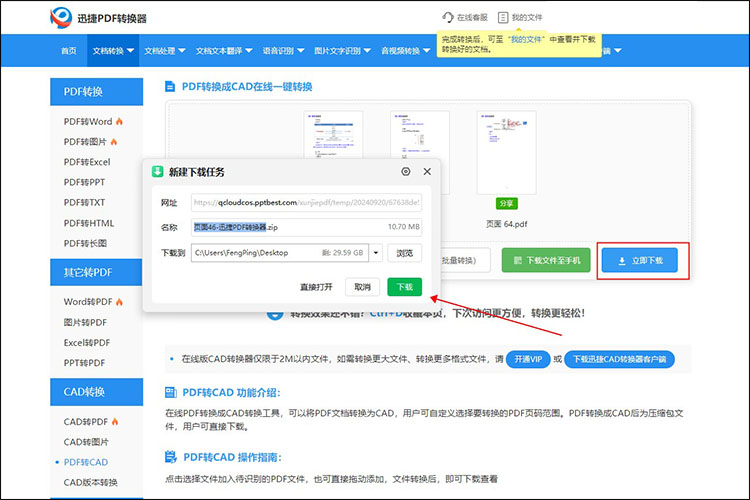Select the CAD转换 sidebar header
The height and width of the screenshot is (500, 750).
click(97, 392)
